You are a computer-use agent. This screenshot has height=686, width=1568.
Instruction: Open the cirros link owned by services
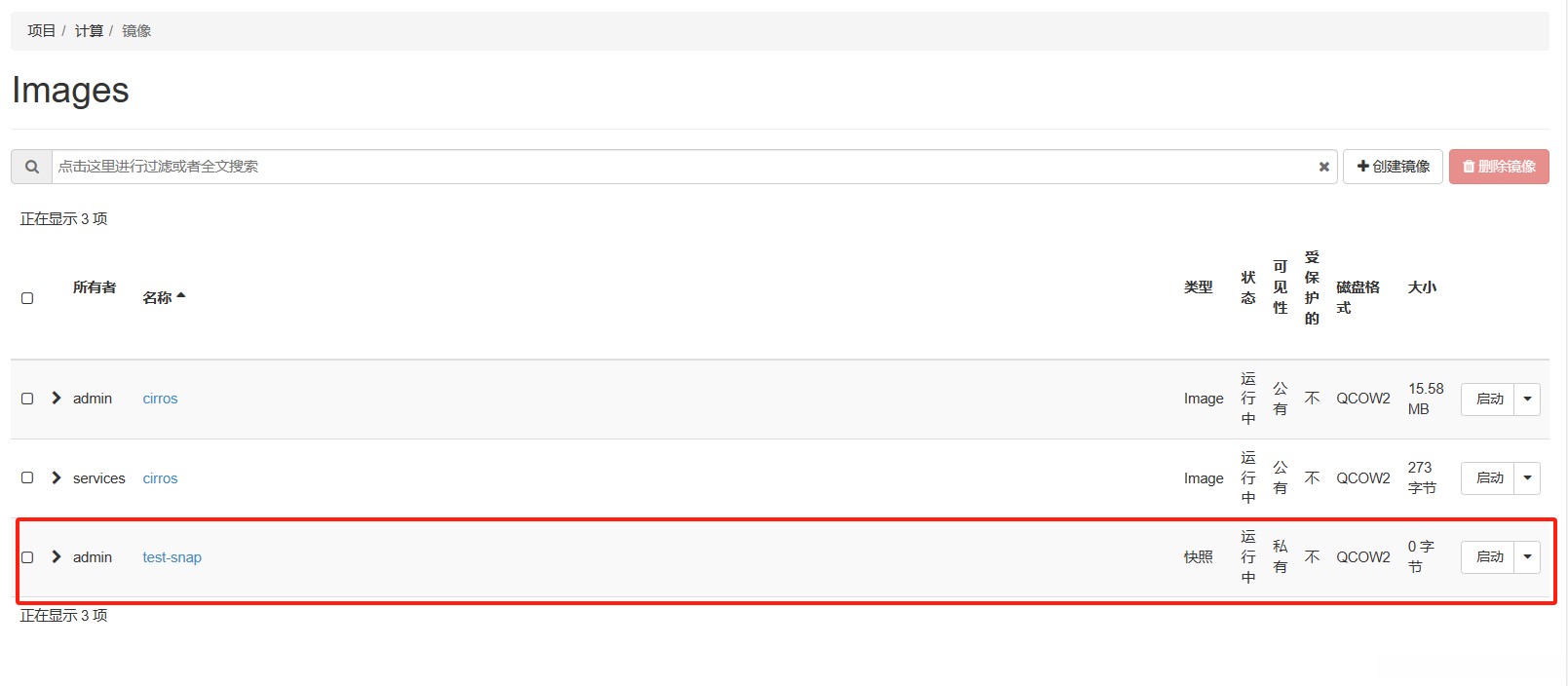(x=160, y=478)
